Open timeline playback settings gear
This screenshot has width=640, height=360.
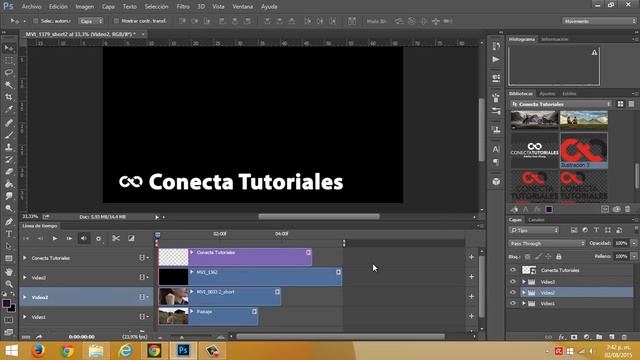(98, 238)
